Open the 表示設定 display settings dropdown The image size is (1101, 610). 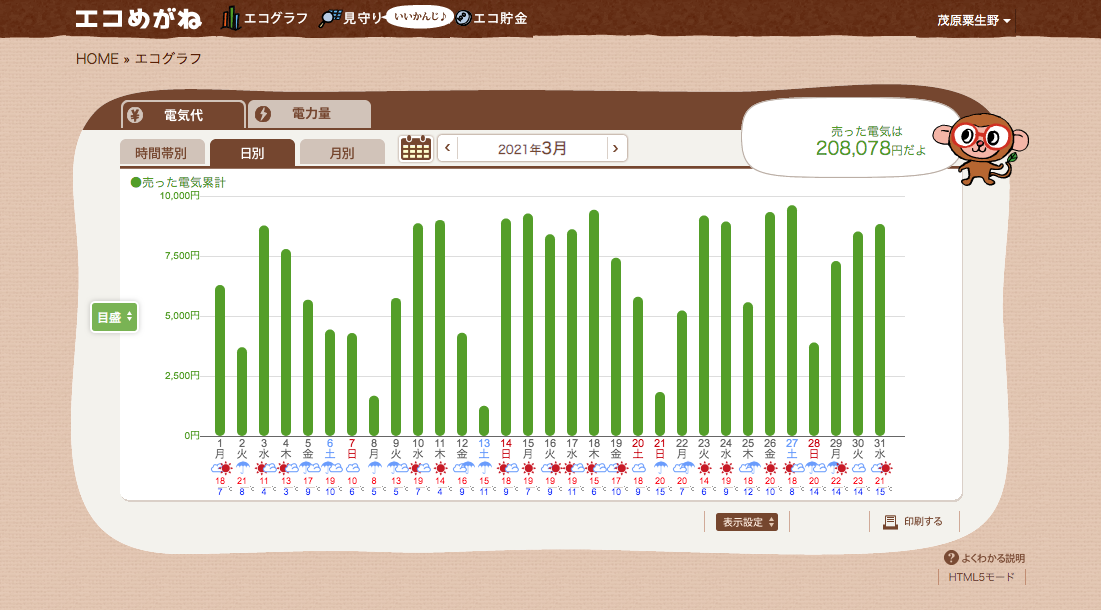tap(747, 522)
